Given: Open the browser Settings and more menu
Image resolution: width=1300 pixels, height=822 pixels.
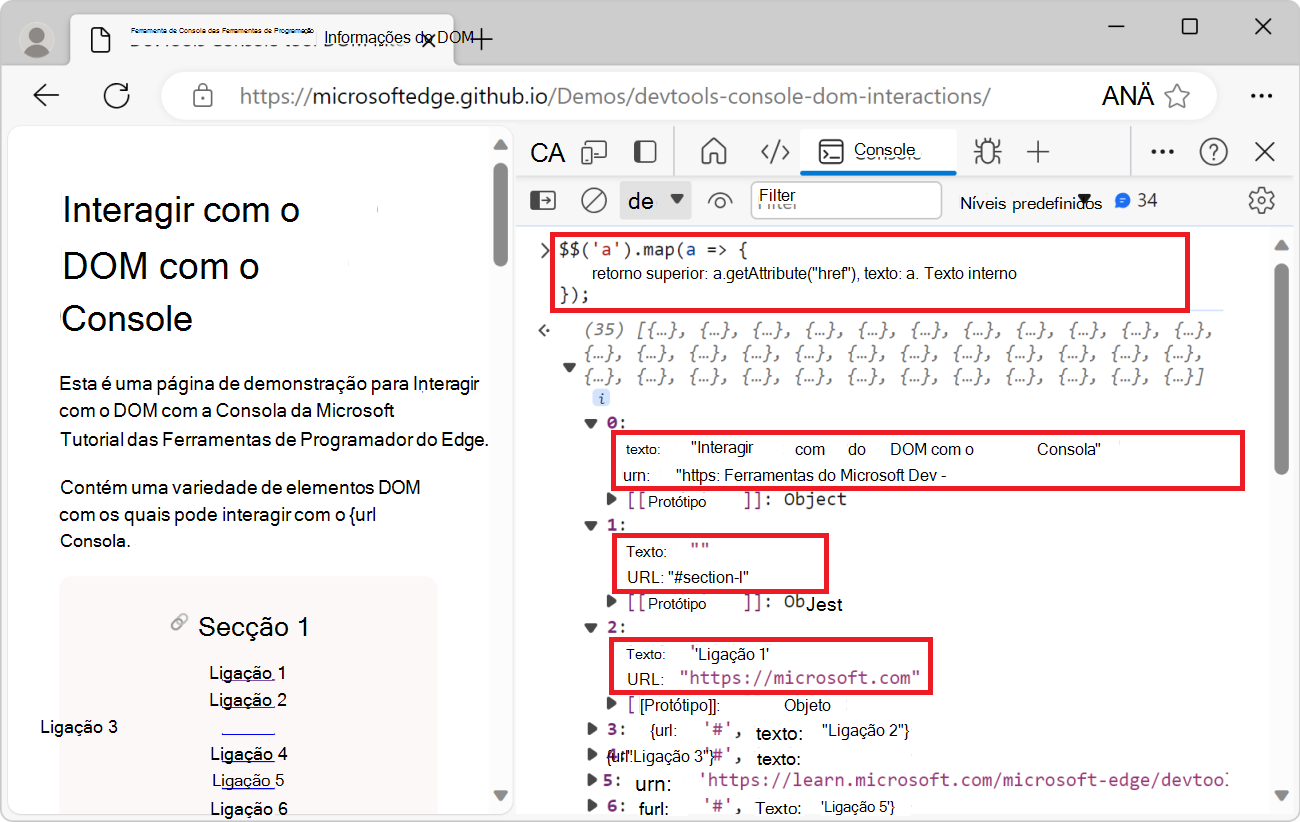Looking at the screenshot, I should coord(1261,96).
